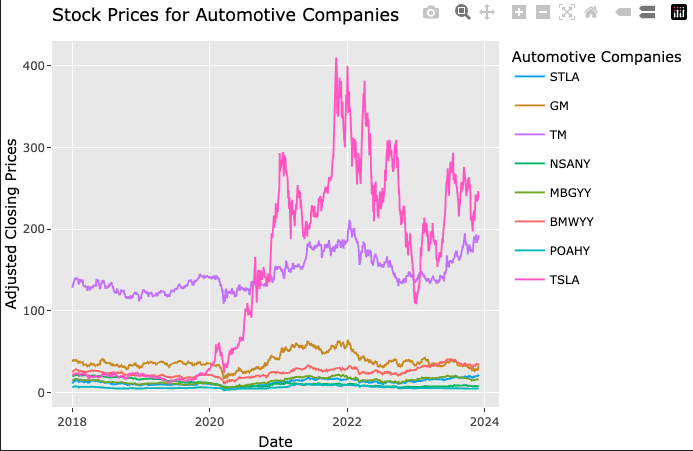Screen dimensions: 693x451
Task: Click the 100 y-axis tick label
Action: (34, 311)
